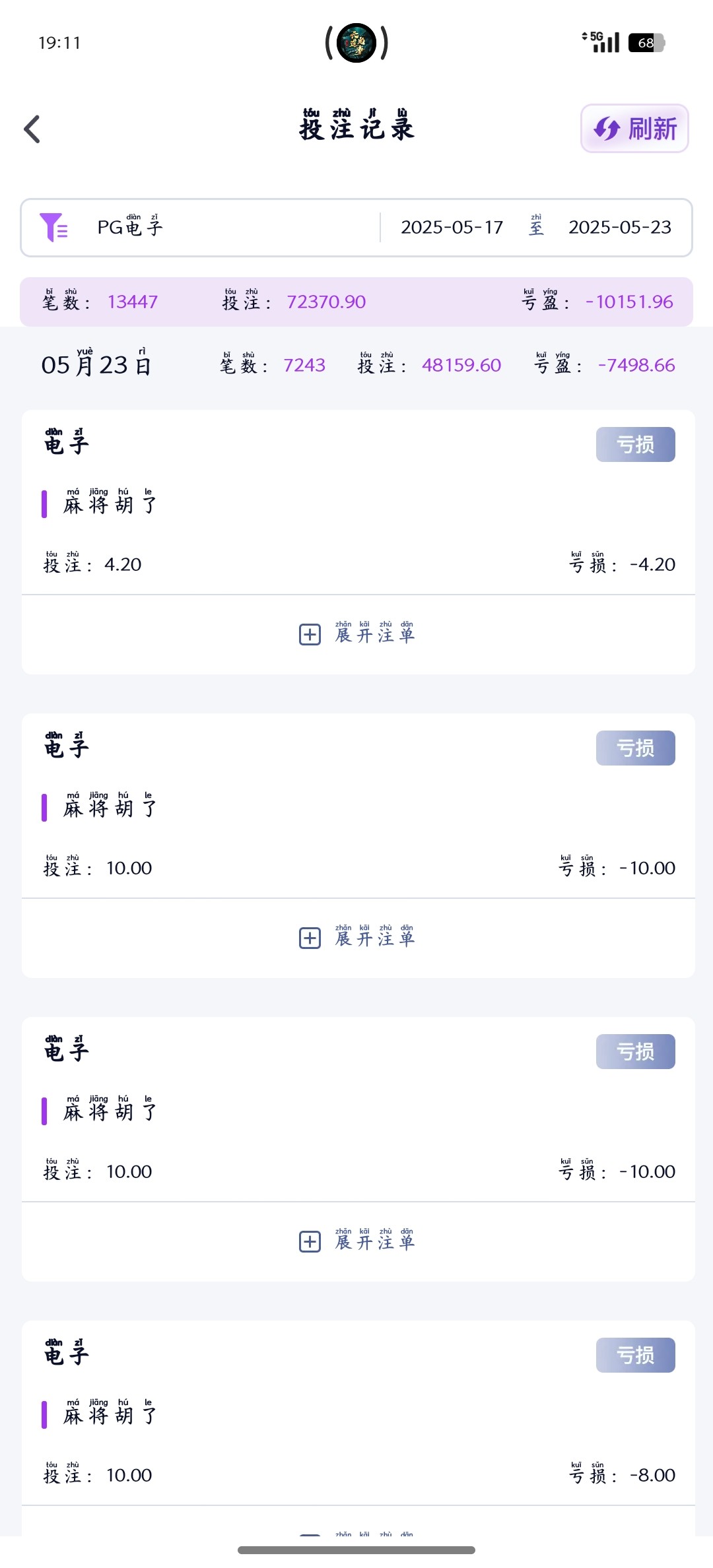Viewport: 713px width, 1568px height.
Task: Click the refresh 刷新 button
Action: pos(634,129)
